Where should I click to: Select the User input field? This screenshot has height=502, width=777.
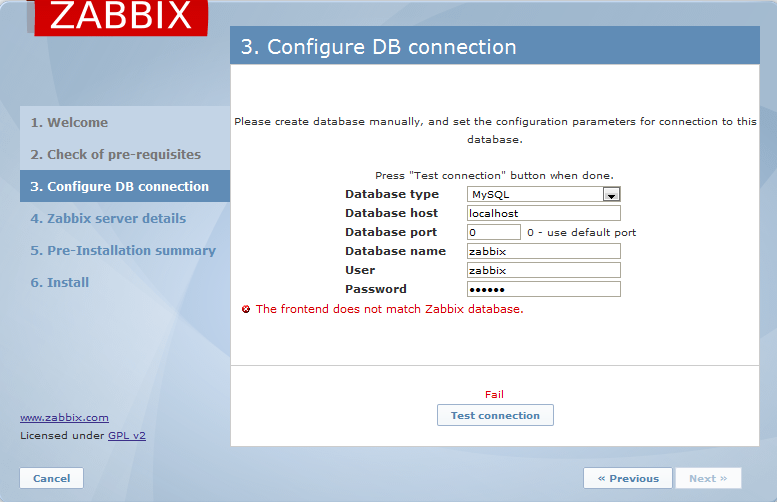(544, 270)
